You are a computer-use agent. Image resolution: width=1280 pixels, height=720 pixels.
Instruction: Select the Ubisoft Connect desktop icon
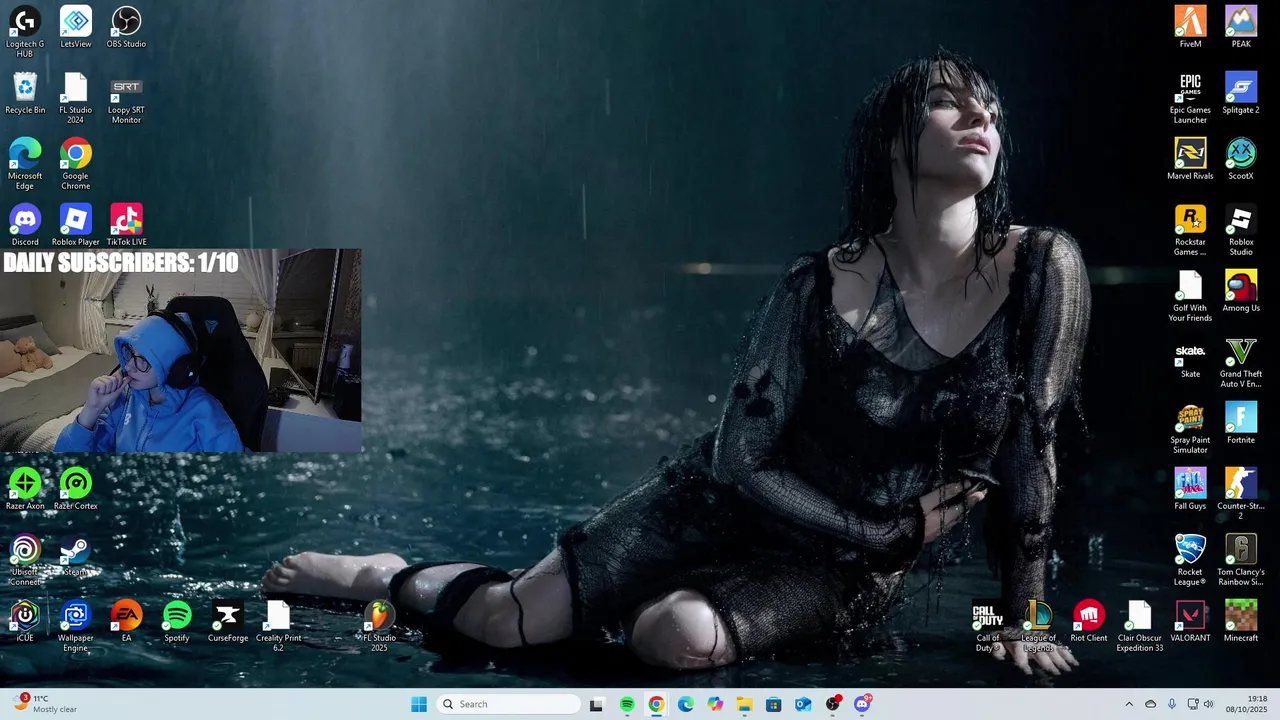click(25, 560)
